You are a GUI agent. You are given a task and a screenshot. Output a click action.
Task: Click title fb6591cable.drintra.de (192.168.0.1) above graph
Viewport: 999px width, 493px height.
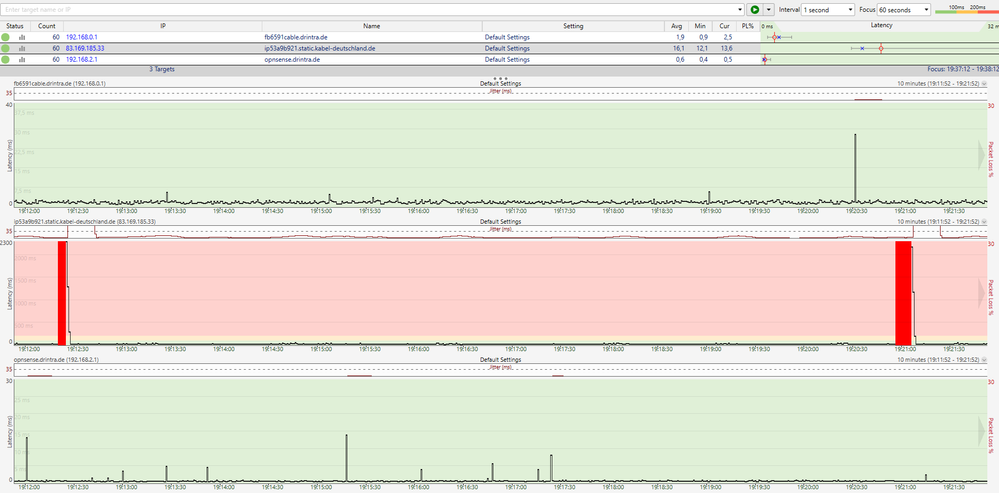(x=59, y=83)
